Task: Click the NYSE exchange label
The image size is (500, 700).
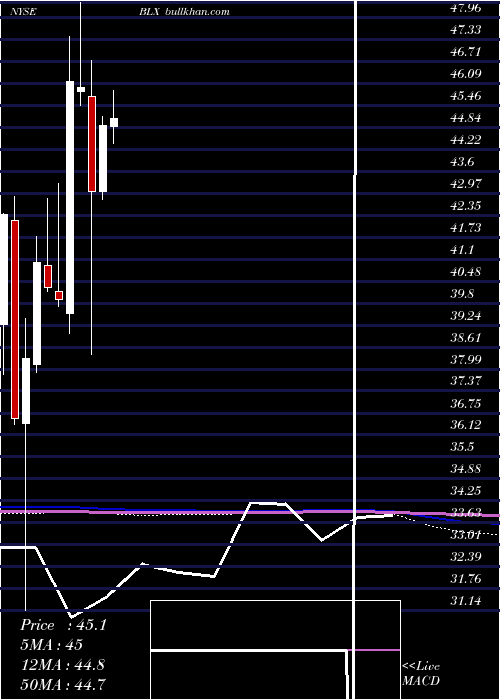Action: [25, 12]
